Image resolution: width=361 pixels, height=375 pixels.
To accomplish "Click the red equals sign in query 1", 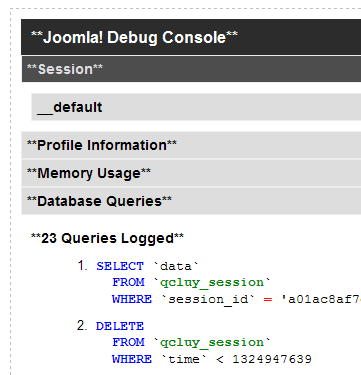I will pyautogui.click(x=268, y=299).
